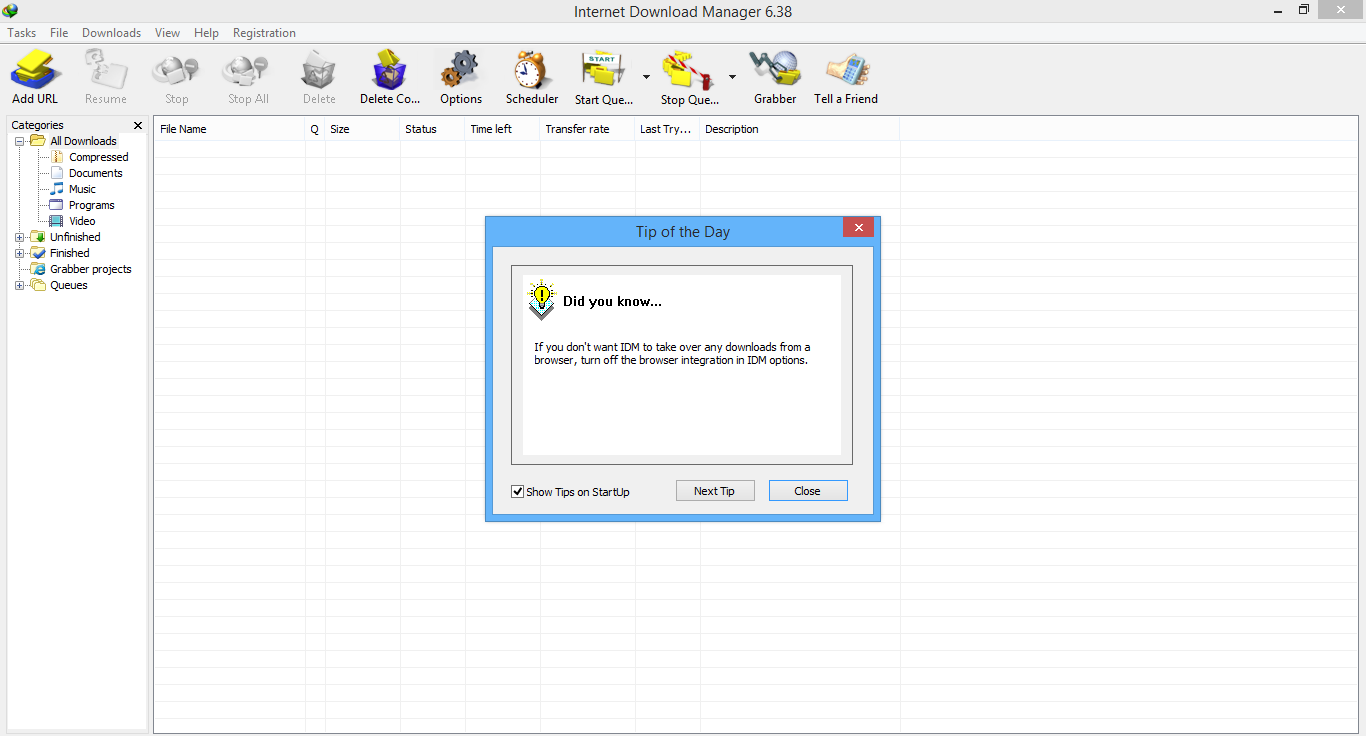Image resolution: width=1366 pixels, height=736 pixels.
Task: Select All Downloads in category tree
Action: tap(83, 141)
